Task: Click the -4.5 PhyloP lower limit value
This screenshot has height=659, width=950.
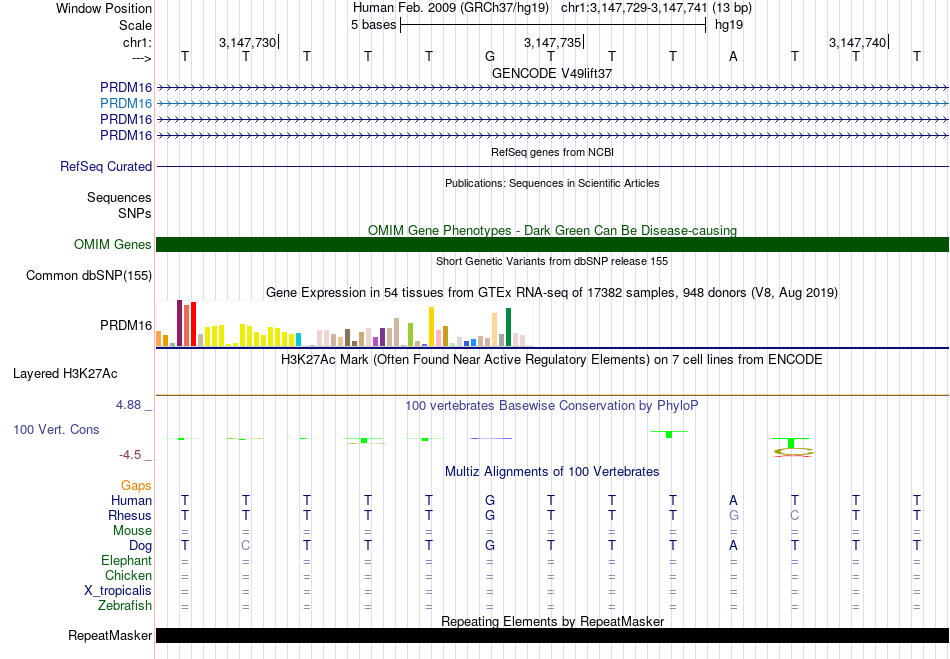Action: (x=130, y=455)
